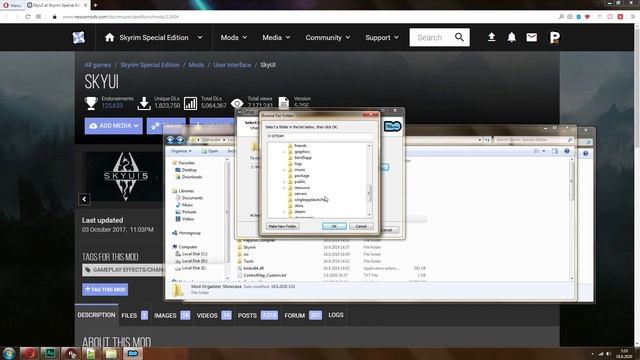Image resolution: width=640 pixels, height=360 pixels.
Task: Select the friends folder in the tree
Action: pos(297,145)
